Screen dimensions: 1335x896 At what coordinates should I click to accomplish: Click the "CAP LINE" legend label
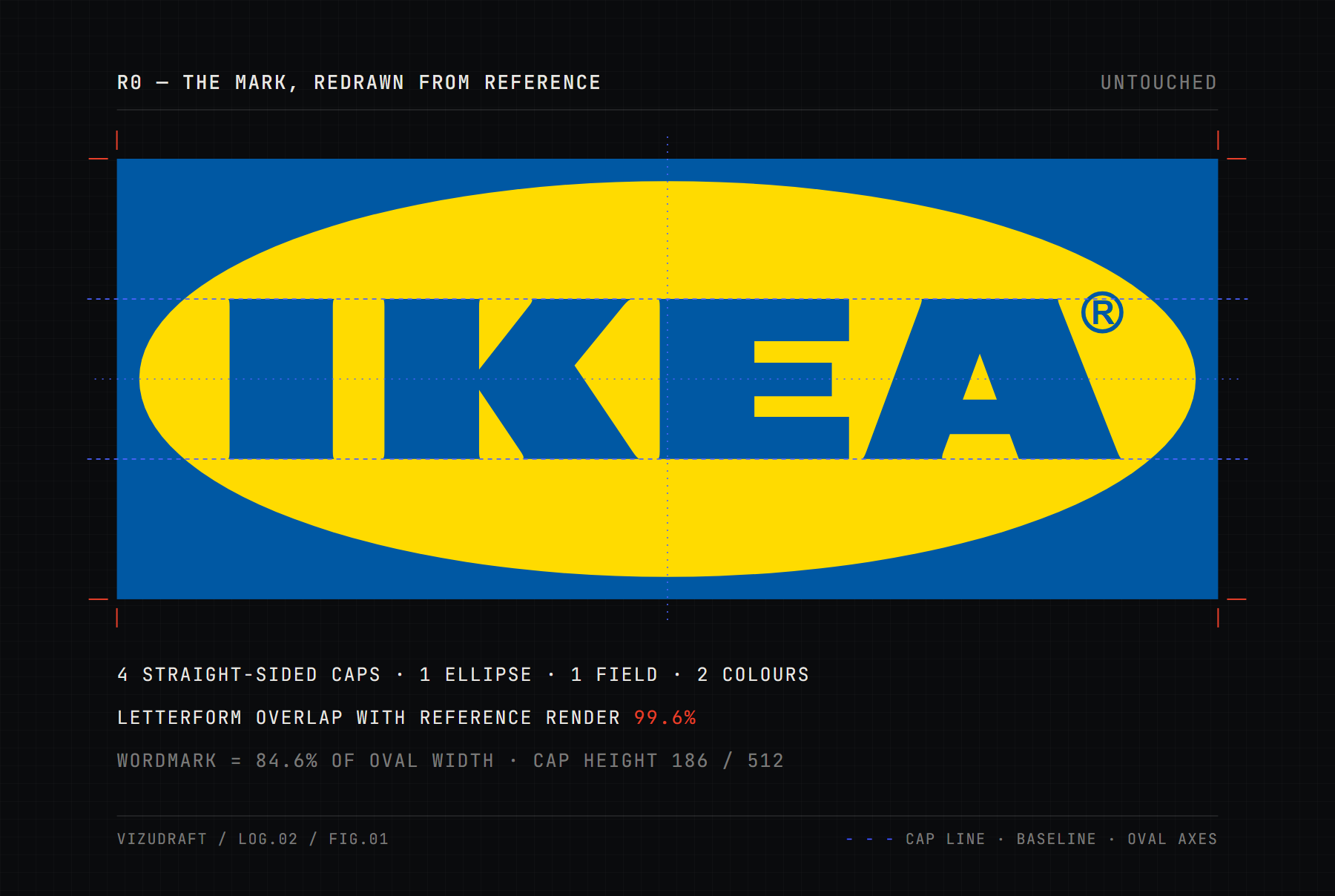(946, 839)
